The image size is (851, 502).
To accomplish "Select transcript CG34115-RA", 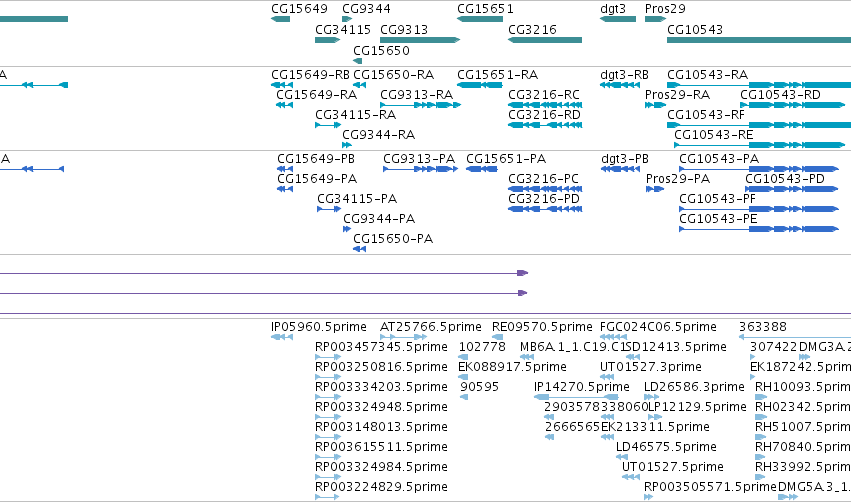I will coord(328,125).
